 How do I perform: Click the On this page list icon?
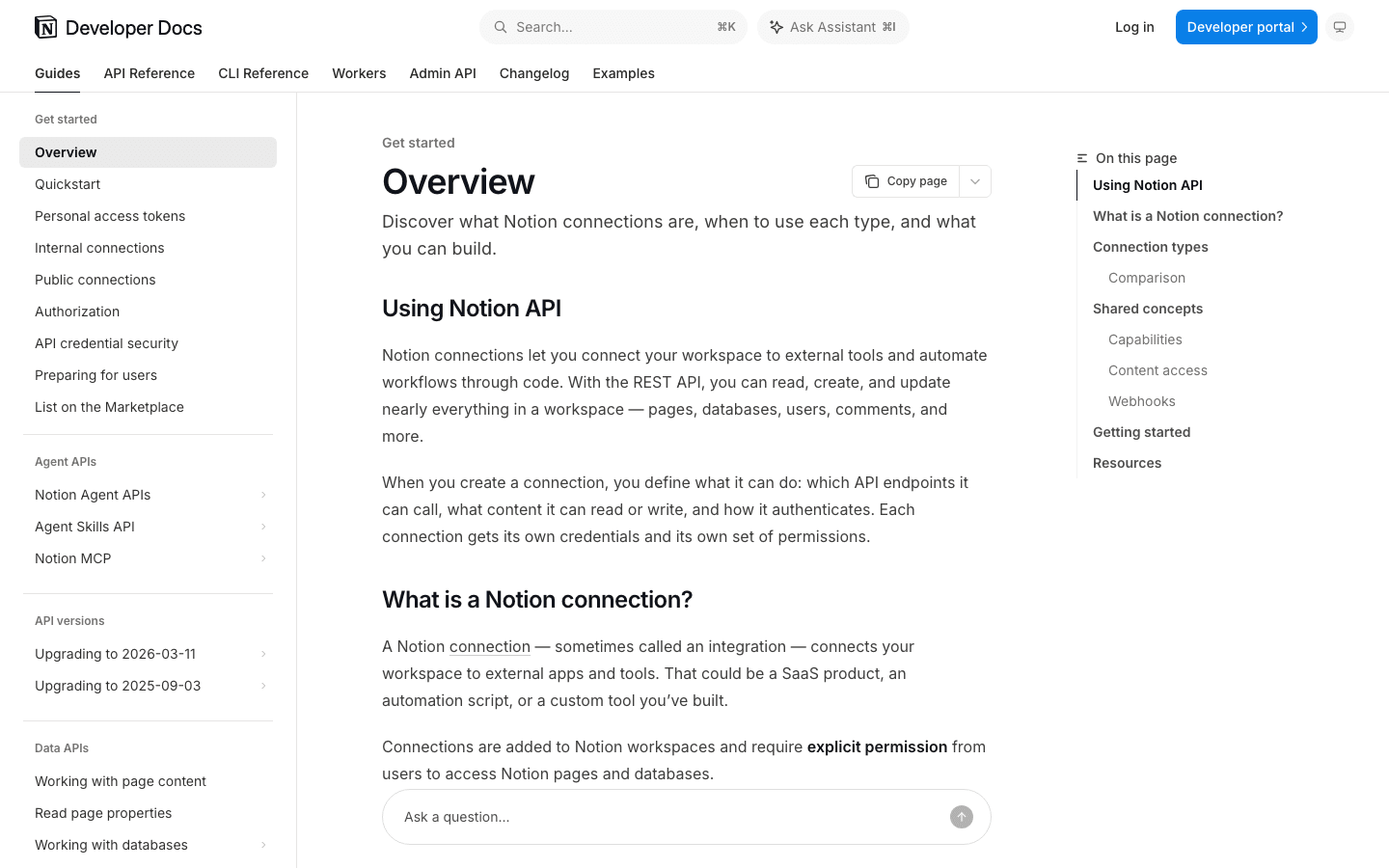[x=1082, y=158]
